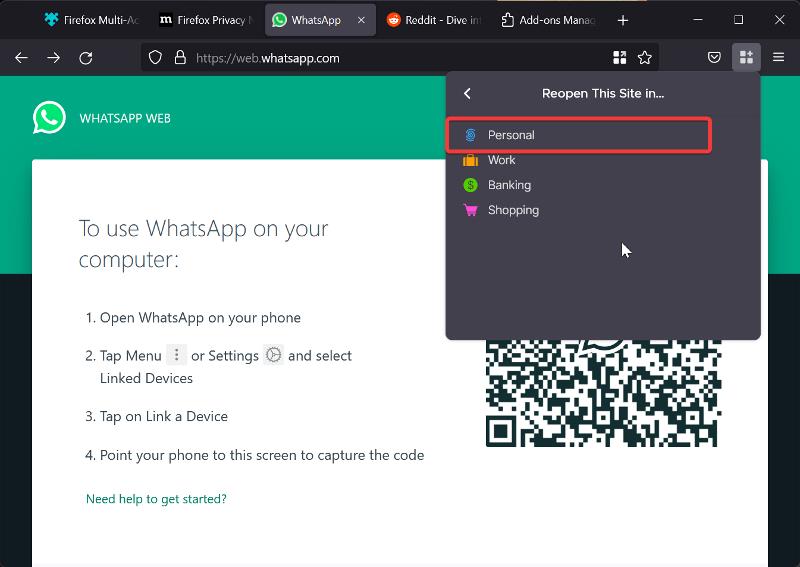800x567 pixels.
Task: Click the menu three-dots icon in step 2
Action: (177, 354)
